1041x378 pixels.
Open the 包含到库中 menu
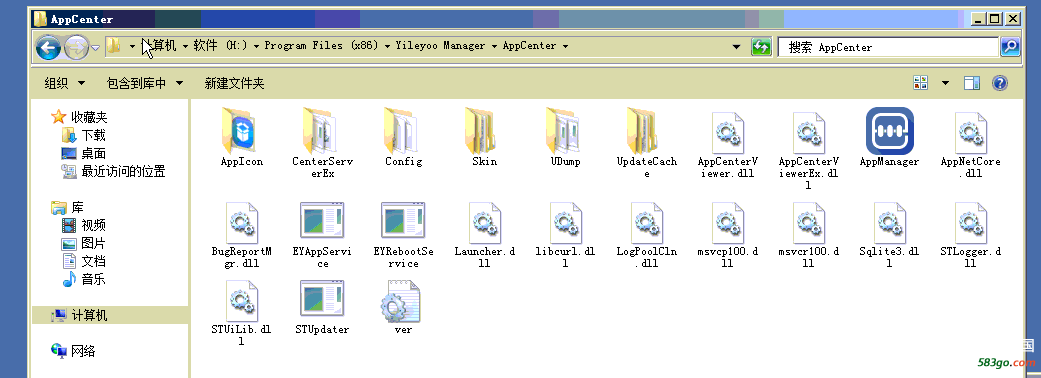tap(145, 84)
